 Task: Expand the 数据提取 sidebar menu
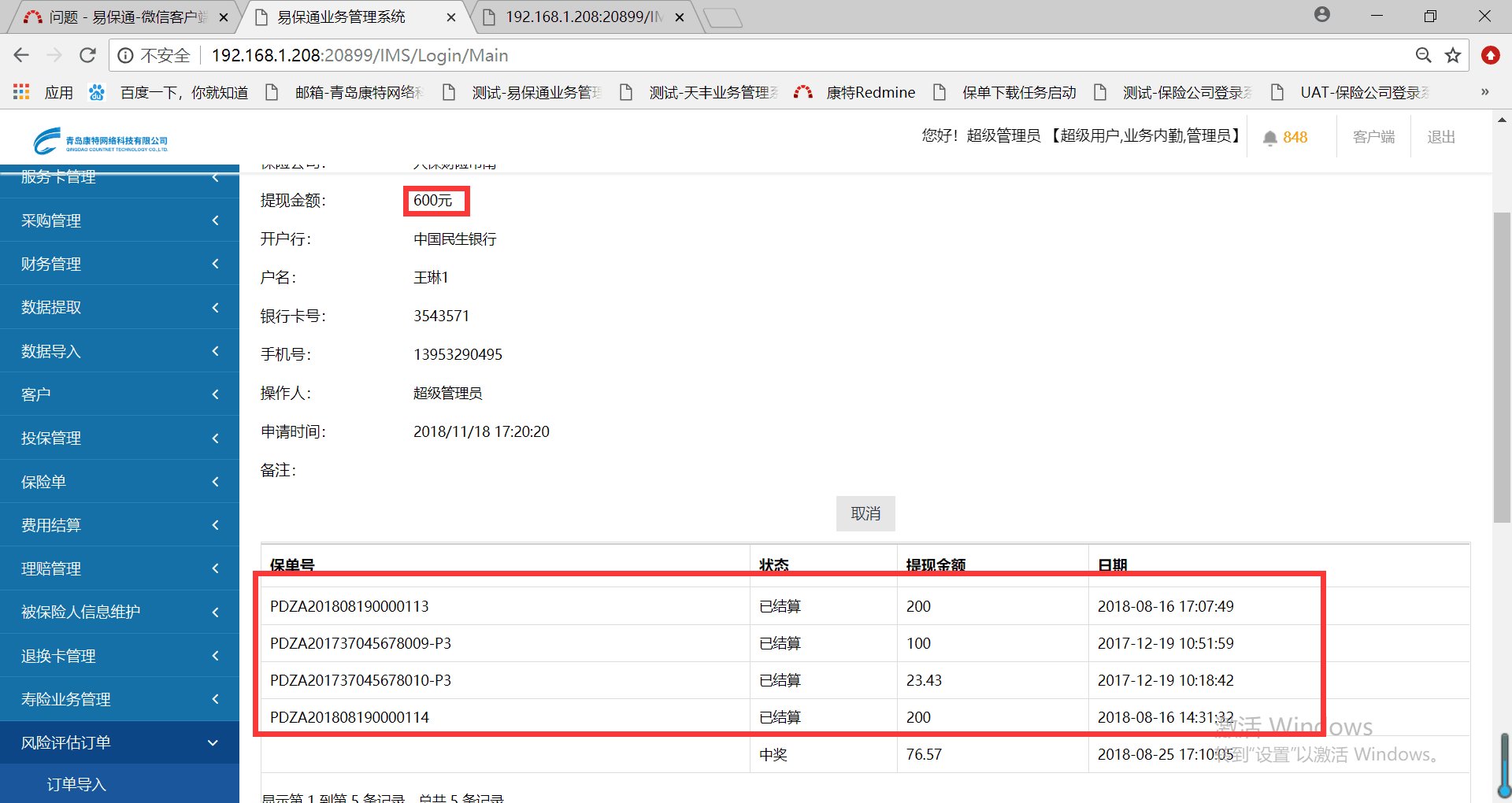pyautogui.click(x=120, y=307)
